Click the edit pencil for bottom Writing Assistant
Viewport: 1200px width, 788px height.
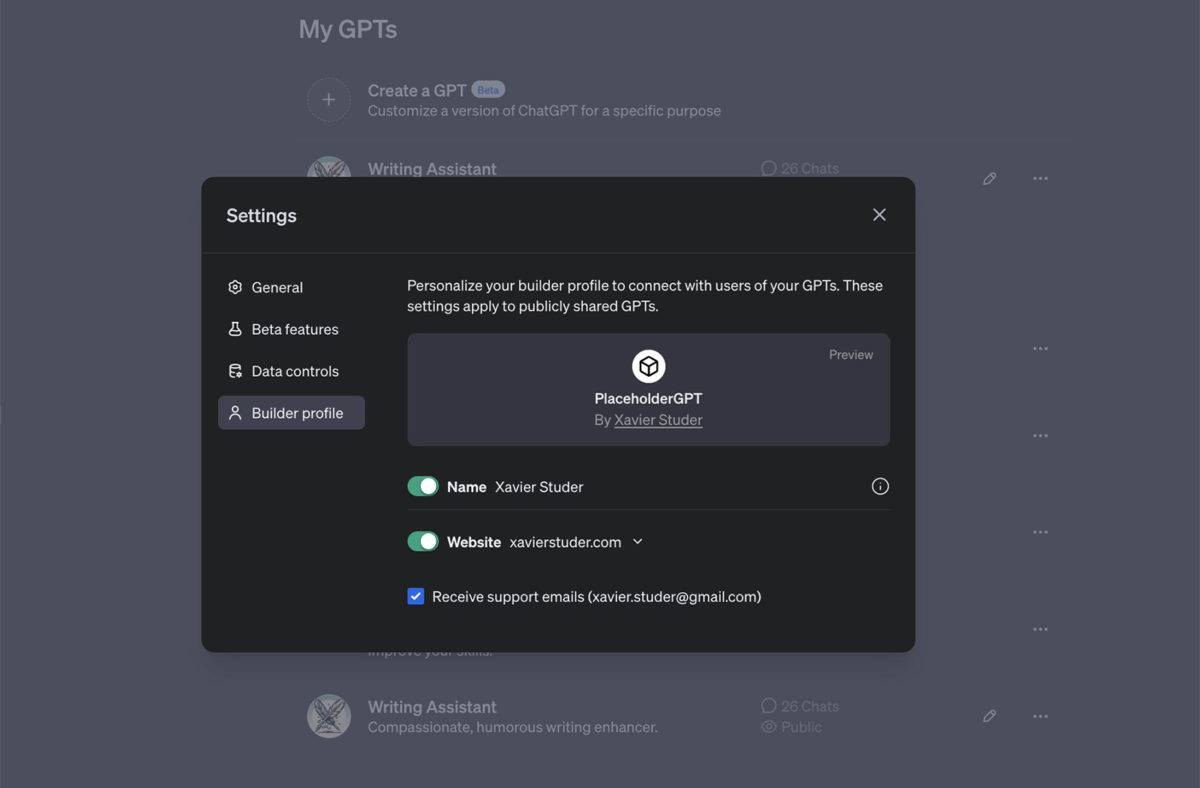(989, 716)
